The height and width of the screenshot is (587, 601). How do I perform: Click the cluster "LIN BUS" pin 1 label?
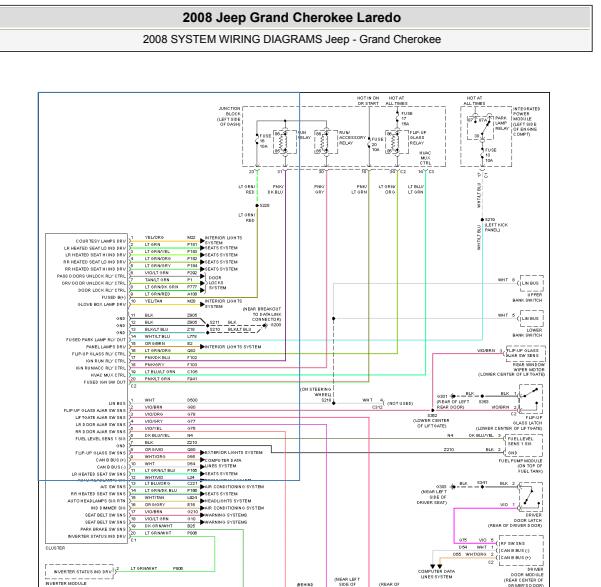click(x=117, y=403)
